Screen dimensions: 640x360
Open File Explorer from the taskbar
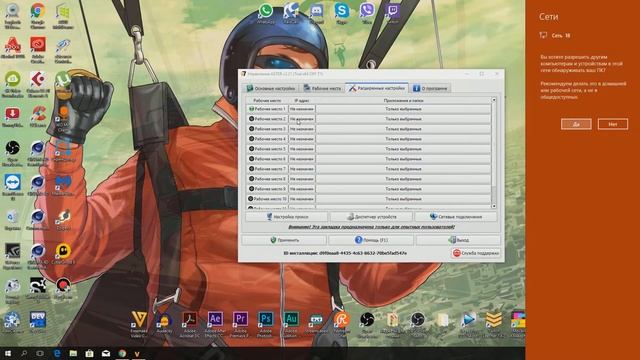73,353
